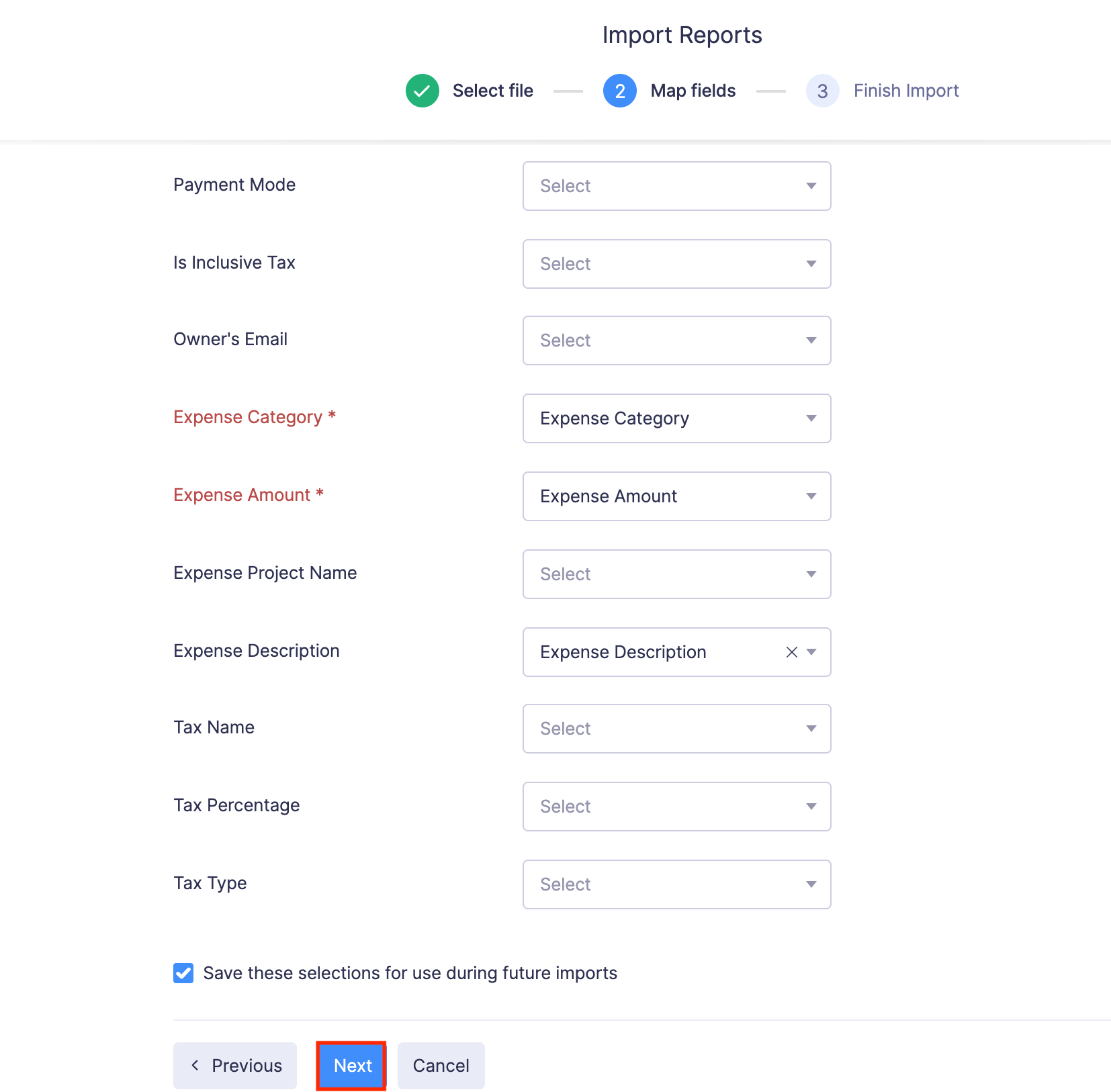Open the Expense Project Name dropdown
Viewport: 1111px width, 1092px height.
(x=676, y=574)
